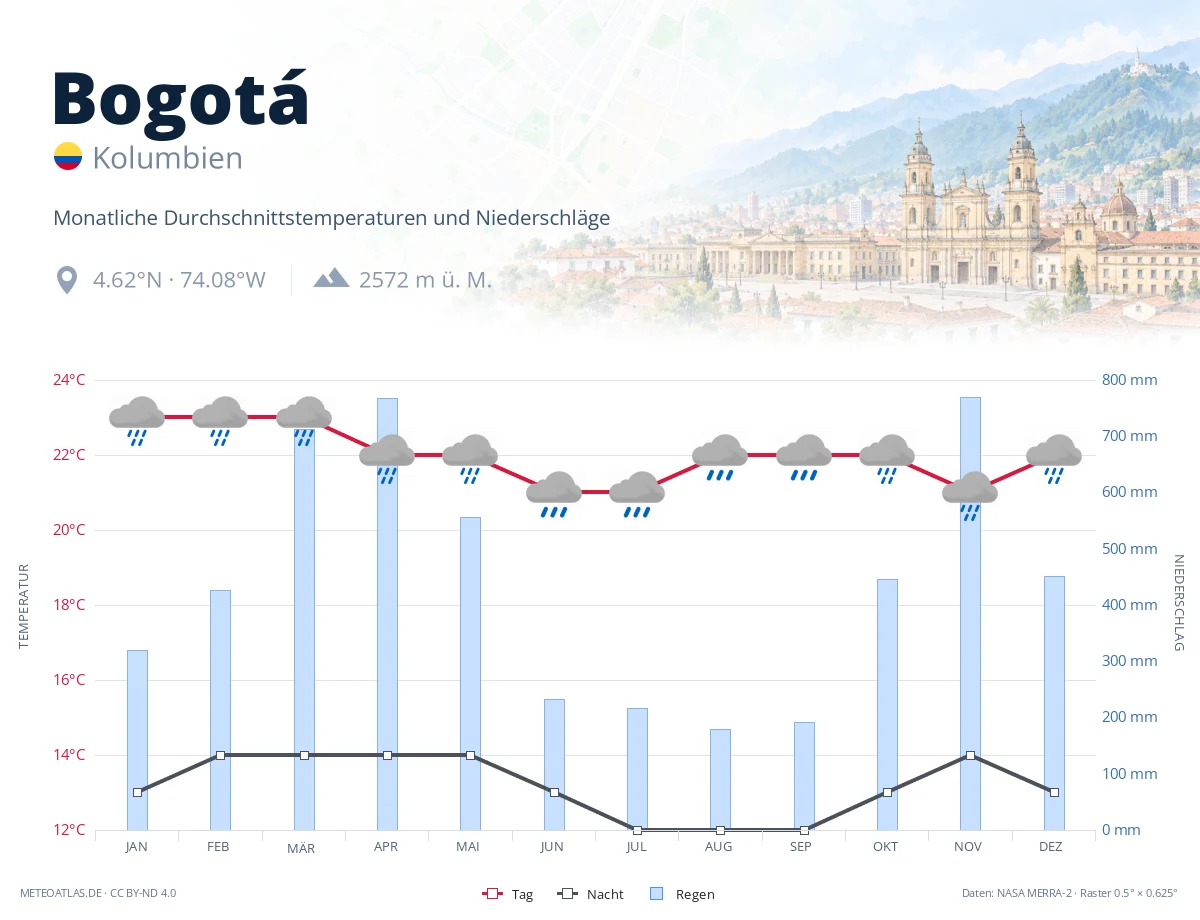
Task: Click the July rain cloud icon
Action: [x=637, y=496]
